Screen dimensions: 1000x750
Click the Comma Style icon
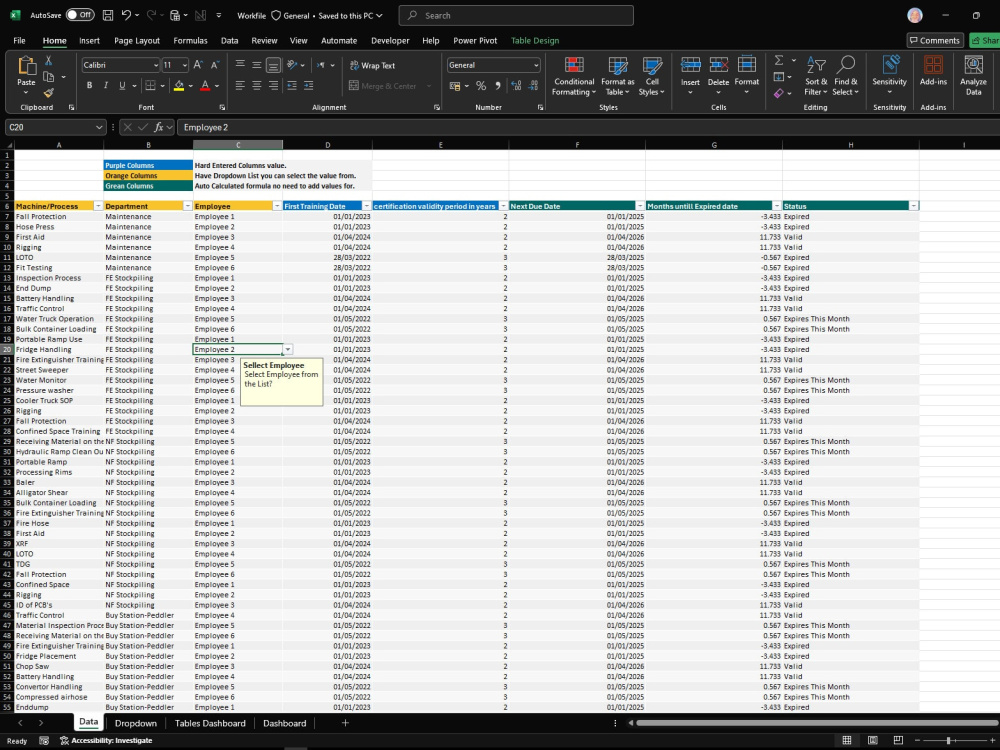pyautogui.click(x=497, y=85)
